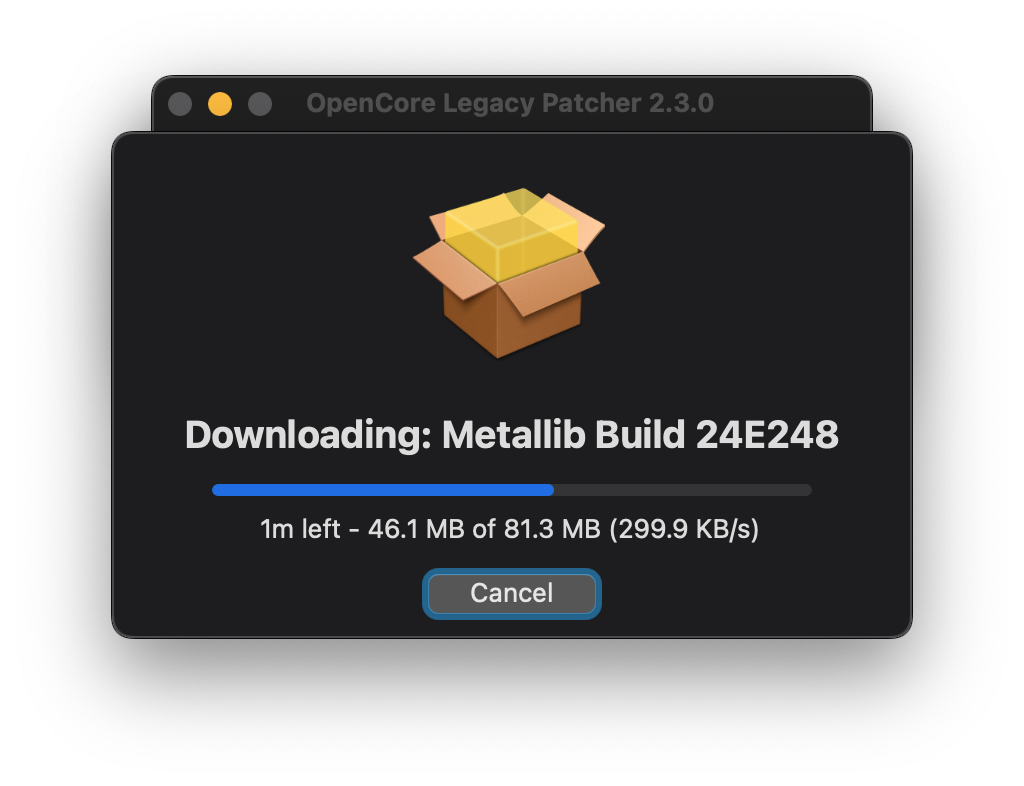
Task: Click the "46.1 MB" downloaded amount
Action: click(x=416, y=529)
